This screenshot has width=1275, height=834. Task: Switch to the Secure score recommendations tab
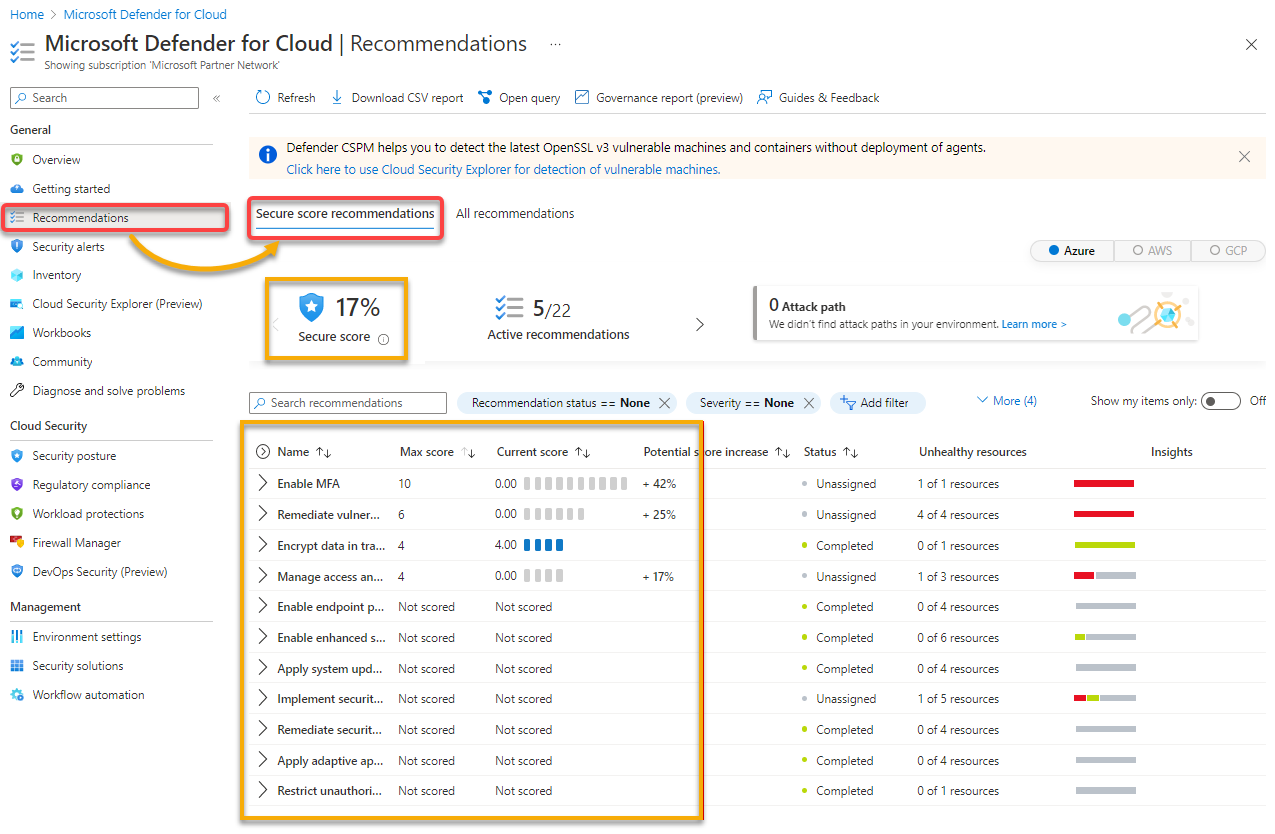coord(345,214)
